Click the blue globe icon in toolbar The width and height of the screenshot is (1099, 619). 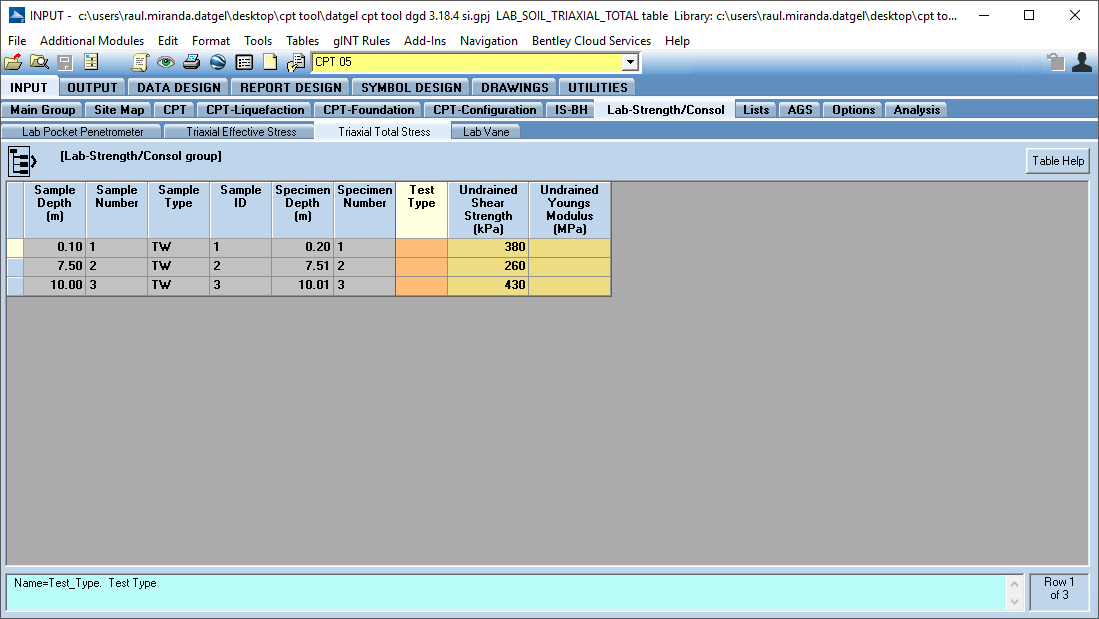click(x=218, y=62)
